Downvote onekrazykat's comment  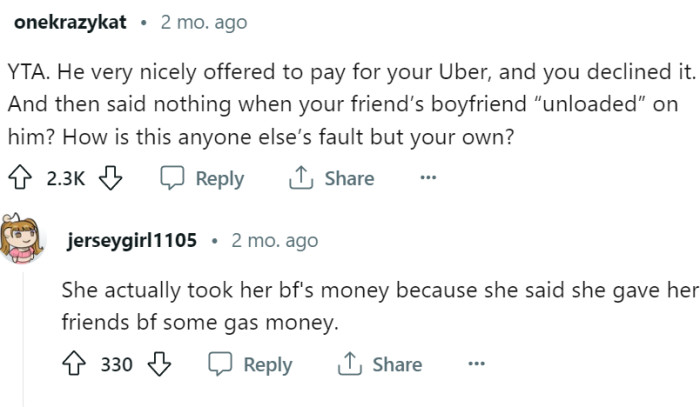click(x=110, y=178)
